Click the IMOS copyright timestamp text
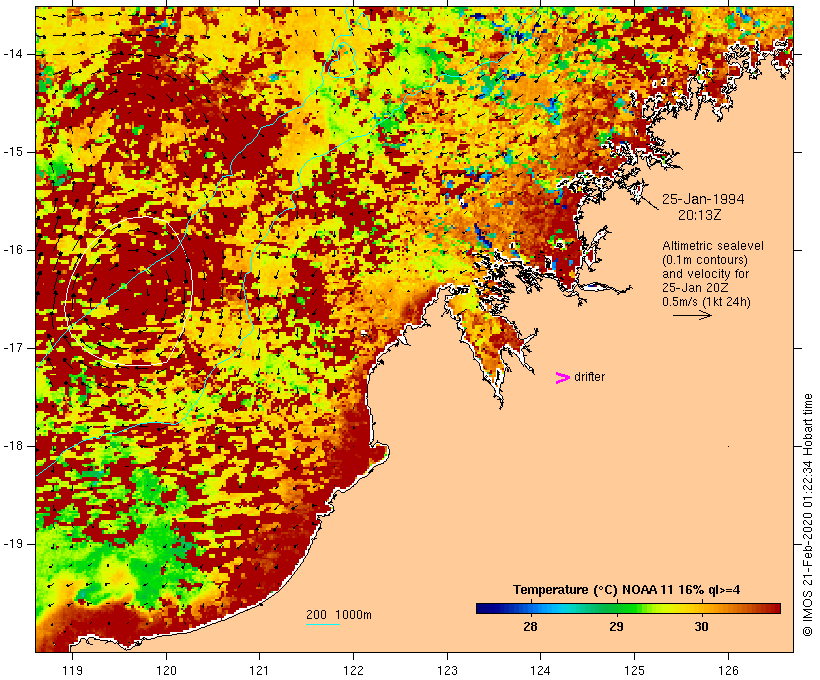The height and width of the screenshot is (680, 820). [x=807, y=515]
